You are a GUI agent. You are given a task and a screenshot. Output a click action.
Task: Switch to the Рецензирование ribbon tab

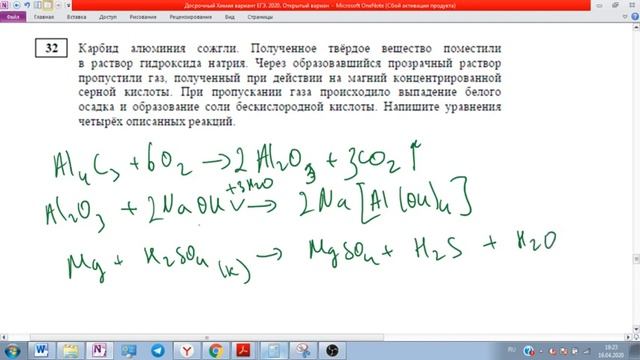click(x=191, y=17)
